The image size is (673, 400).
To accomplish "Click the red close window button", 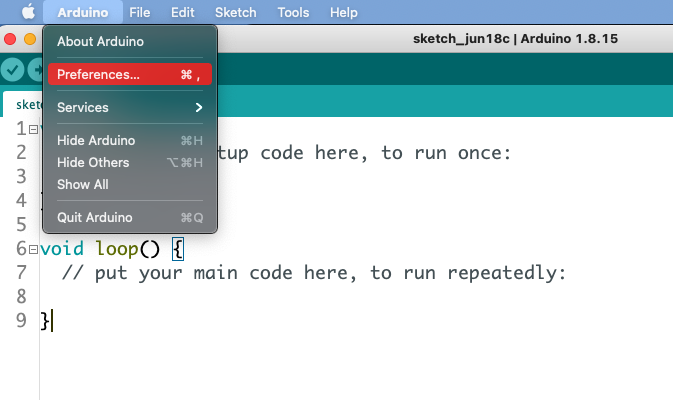I will click(x=10, y=39).
